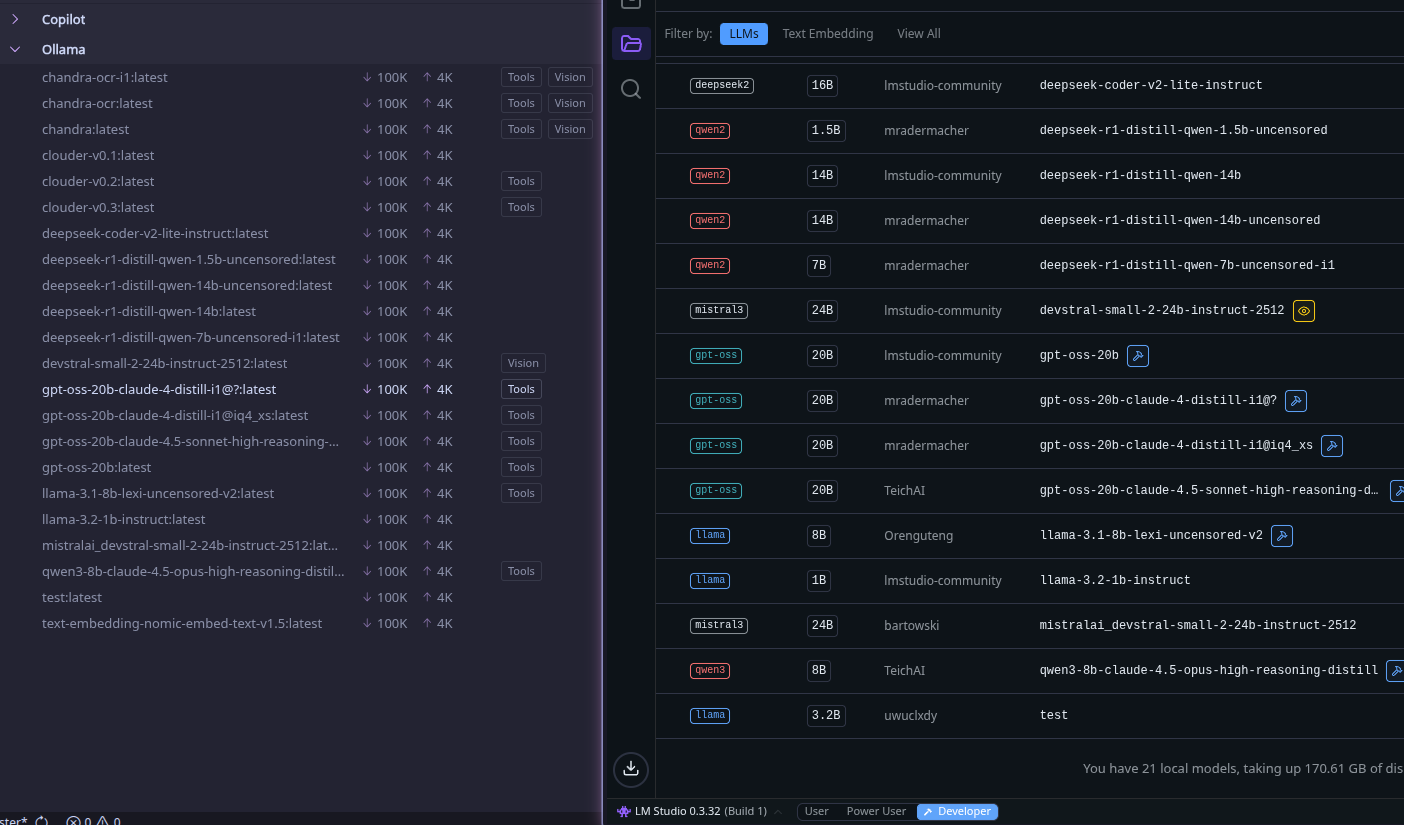Image resolution: width=1404 pixels, height=825 pixels.
Task: Click the tool-use wrench icon beside gpt-oss-20b
Action: pyautogui.click(x=1138, y=356)
